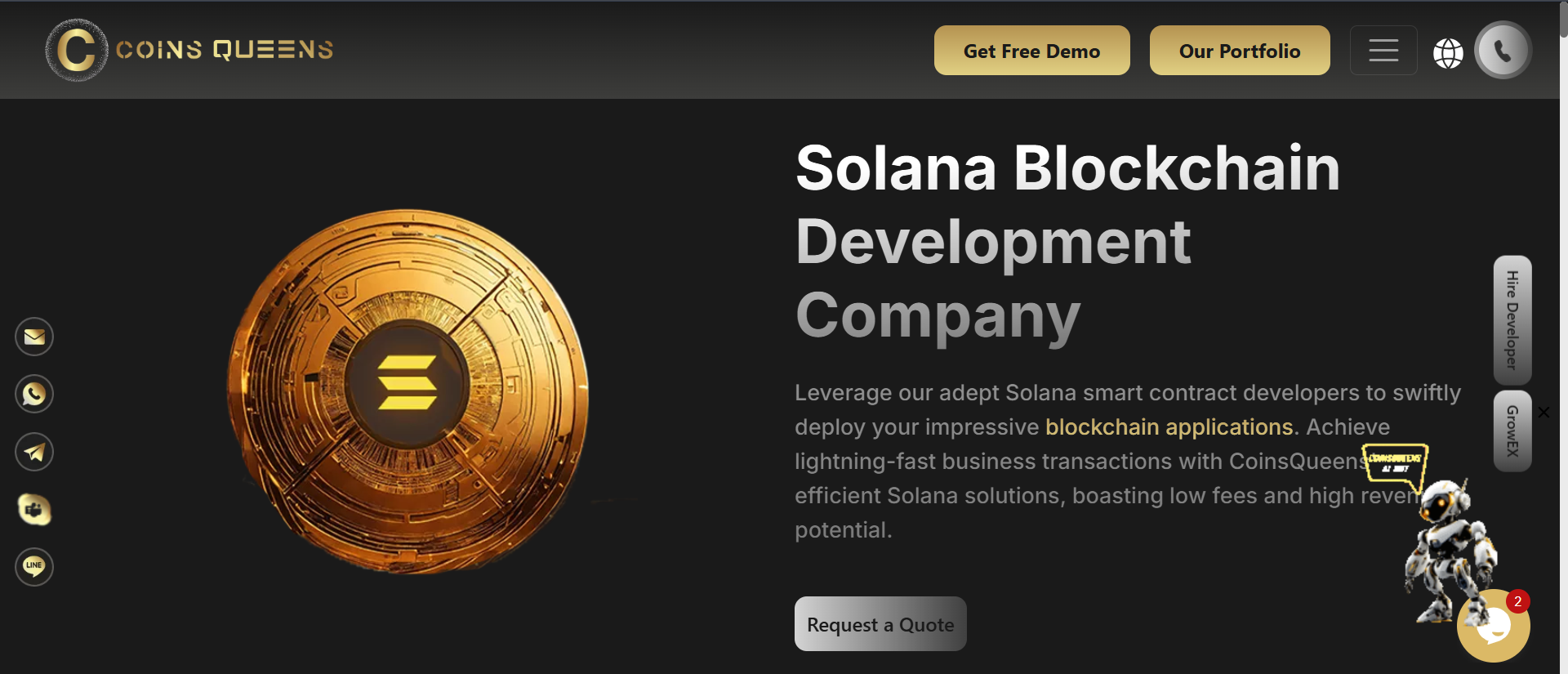This screenshot has width=1568, height=674.
Task: Open Our Portfolio
Action: pyautogui.click(x=1239, y=50)
